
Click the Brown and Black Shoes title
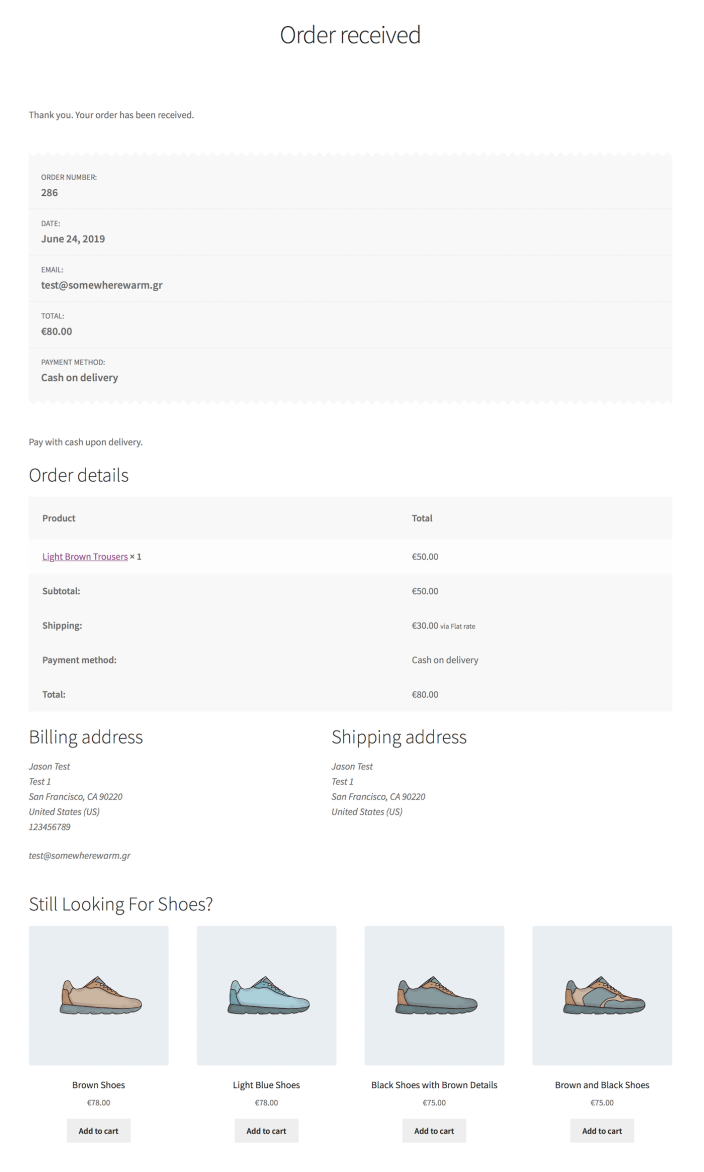(x=602, y=1085)
